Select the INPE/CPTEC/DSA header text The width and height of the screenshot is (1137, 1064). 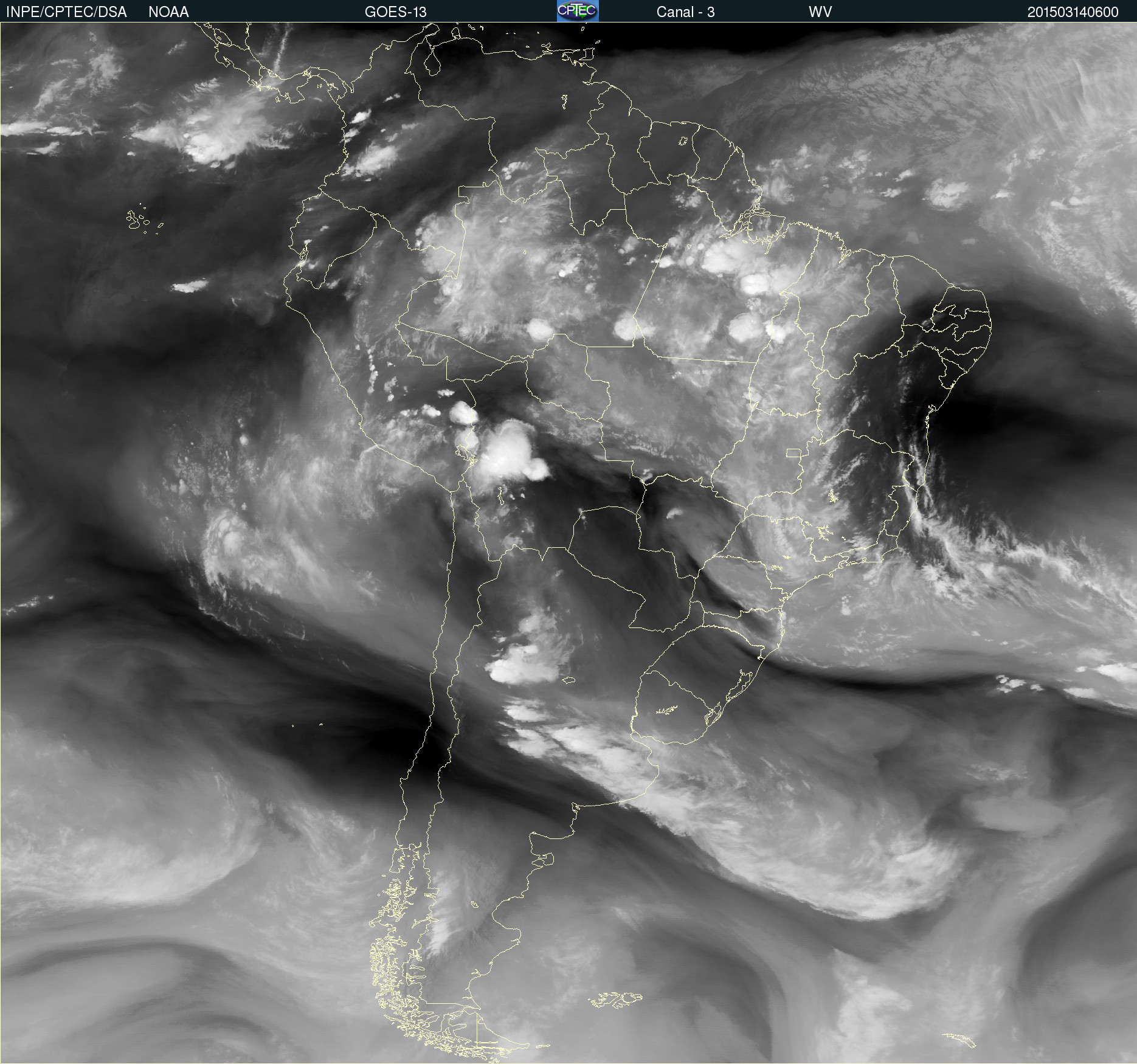coord(66,12)
